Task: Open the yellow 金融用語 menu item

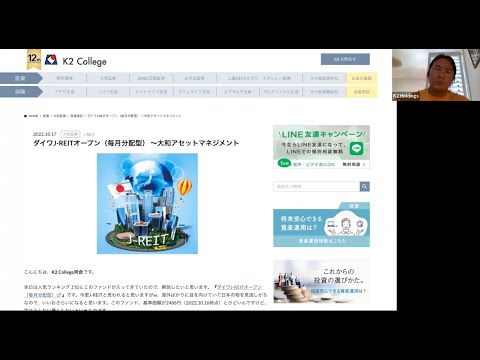Action: pos(362,91)
